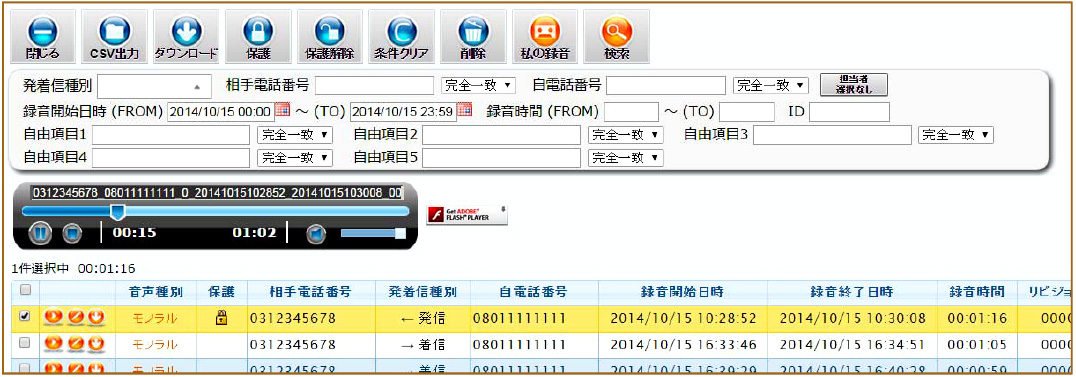Focus the 自由項目3 text field
1076x377 pixels.
tap(832, 135)
